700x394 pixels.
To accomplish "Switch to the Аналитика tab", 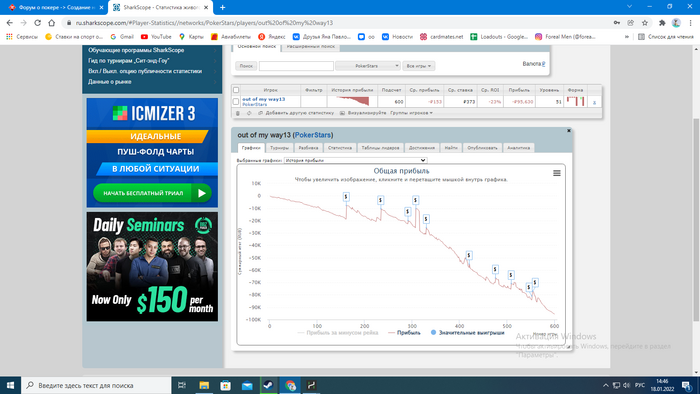I will (x=518, y=148).
